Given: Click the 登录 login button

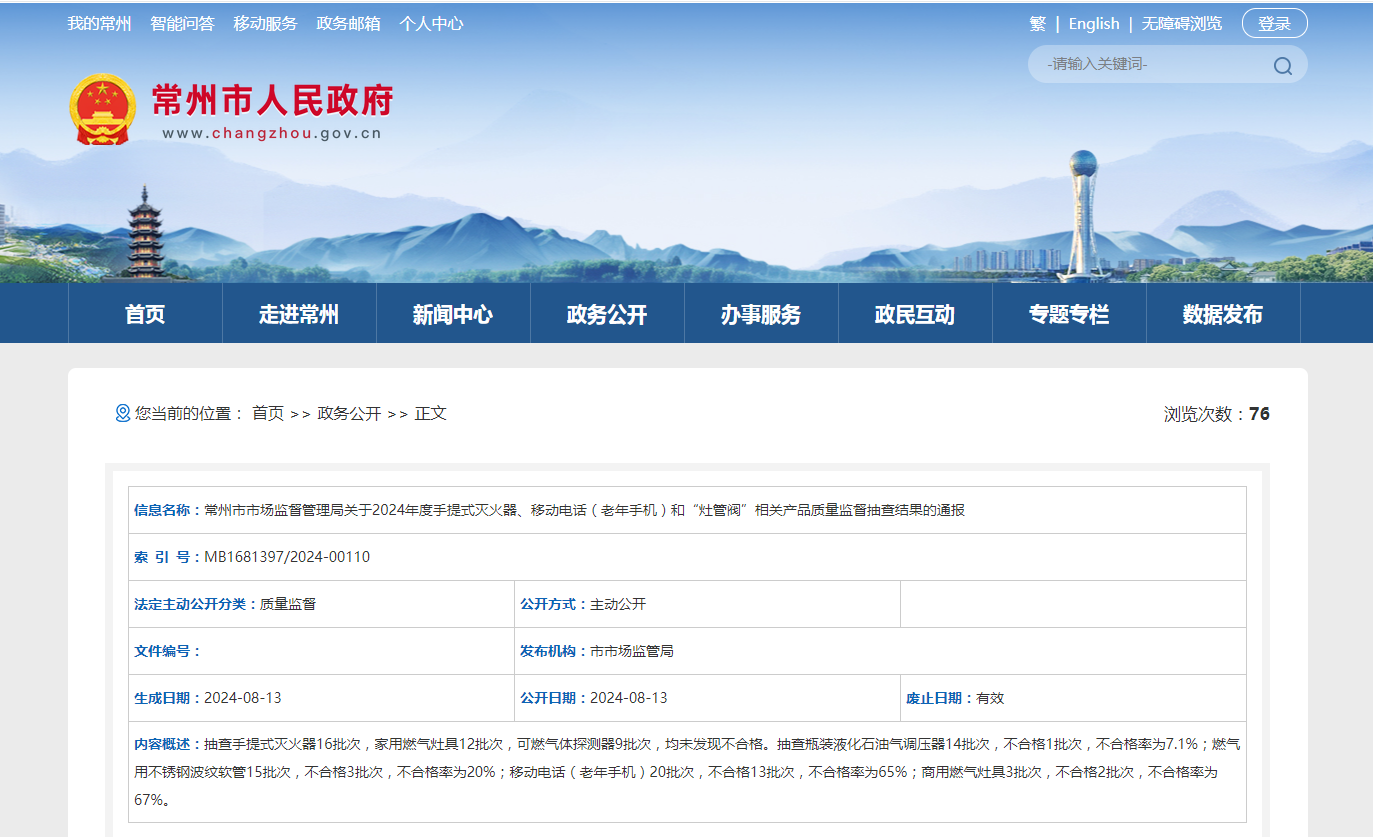Looking at the screenshot, I should pyautogui.click(x=1274, y=23).
